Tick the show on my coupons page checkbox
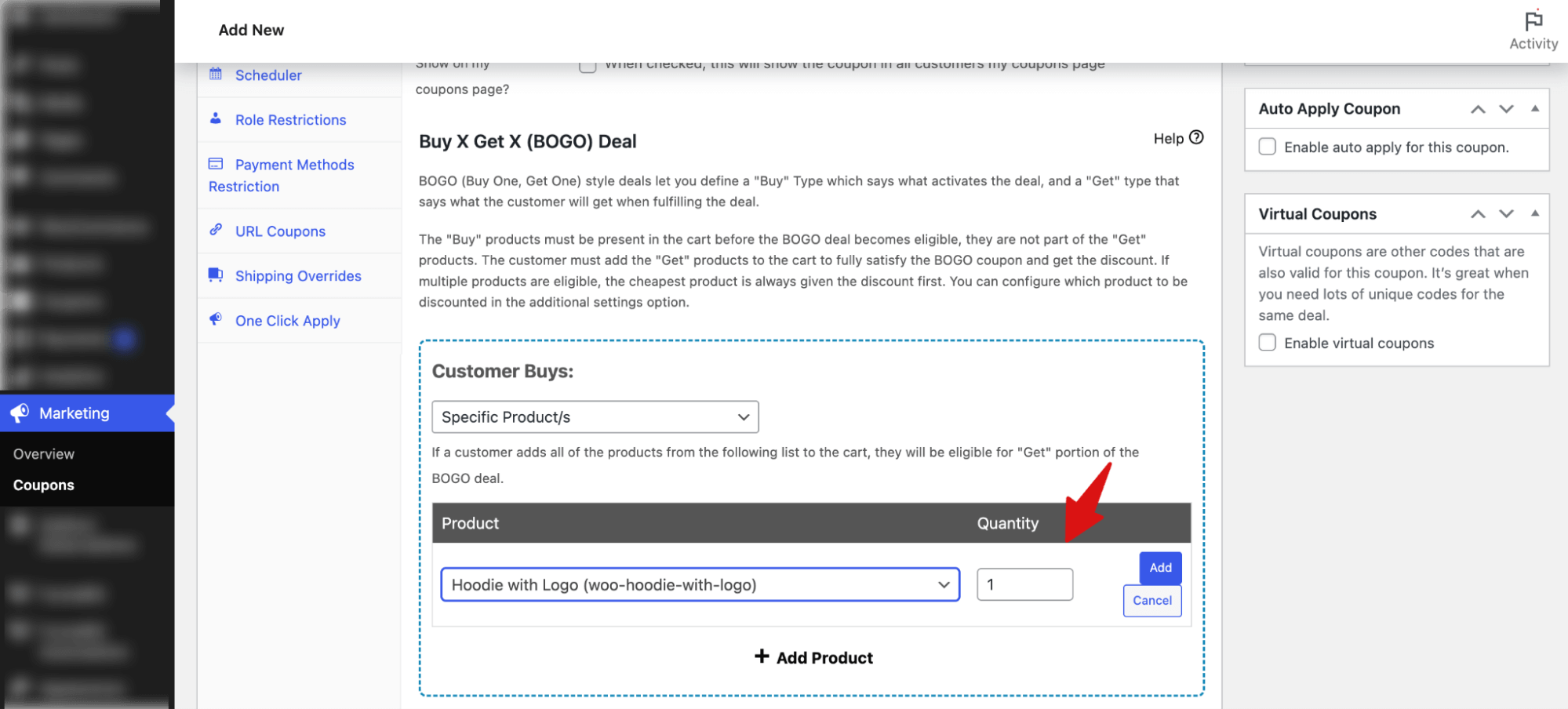 point(587,66)
